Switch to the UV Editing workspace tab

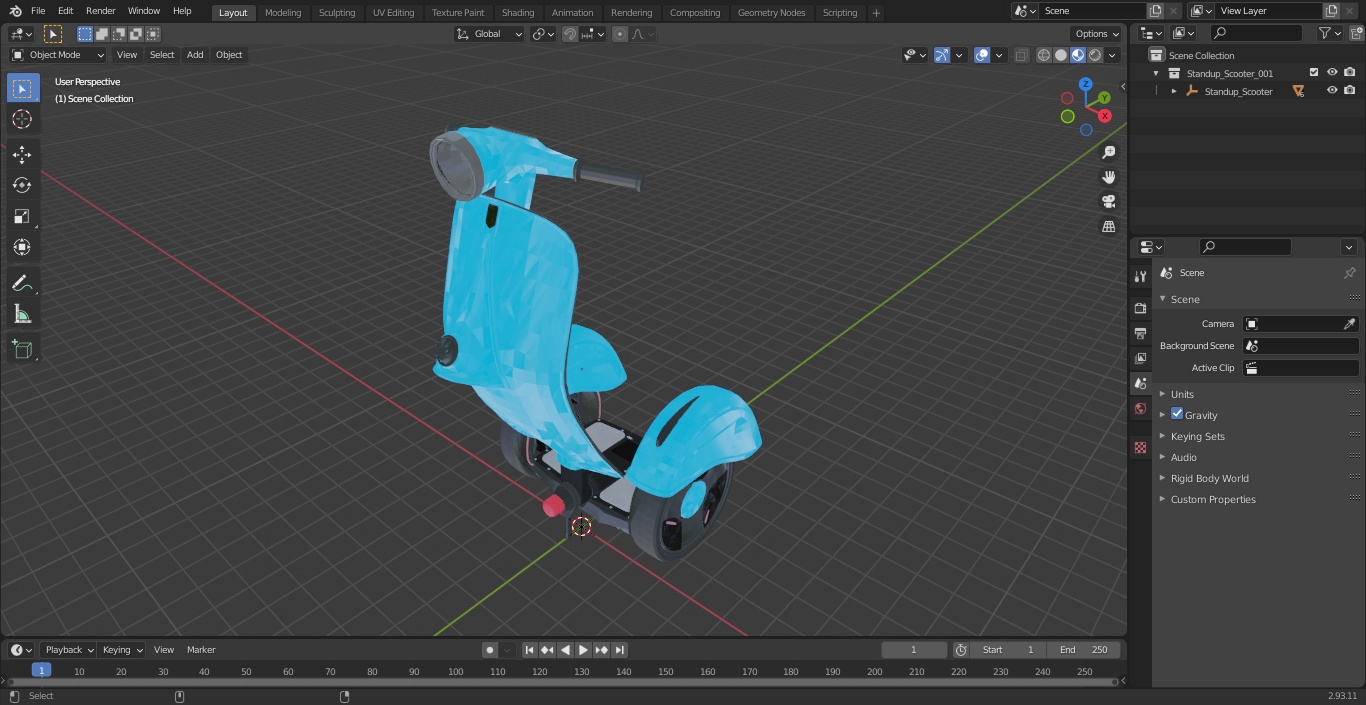coord(393,12)
